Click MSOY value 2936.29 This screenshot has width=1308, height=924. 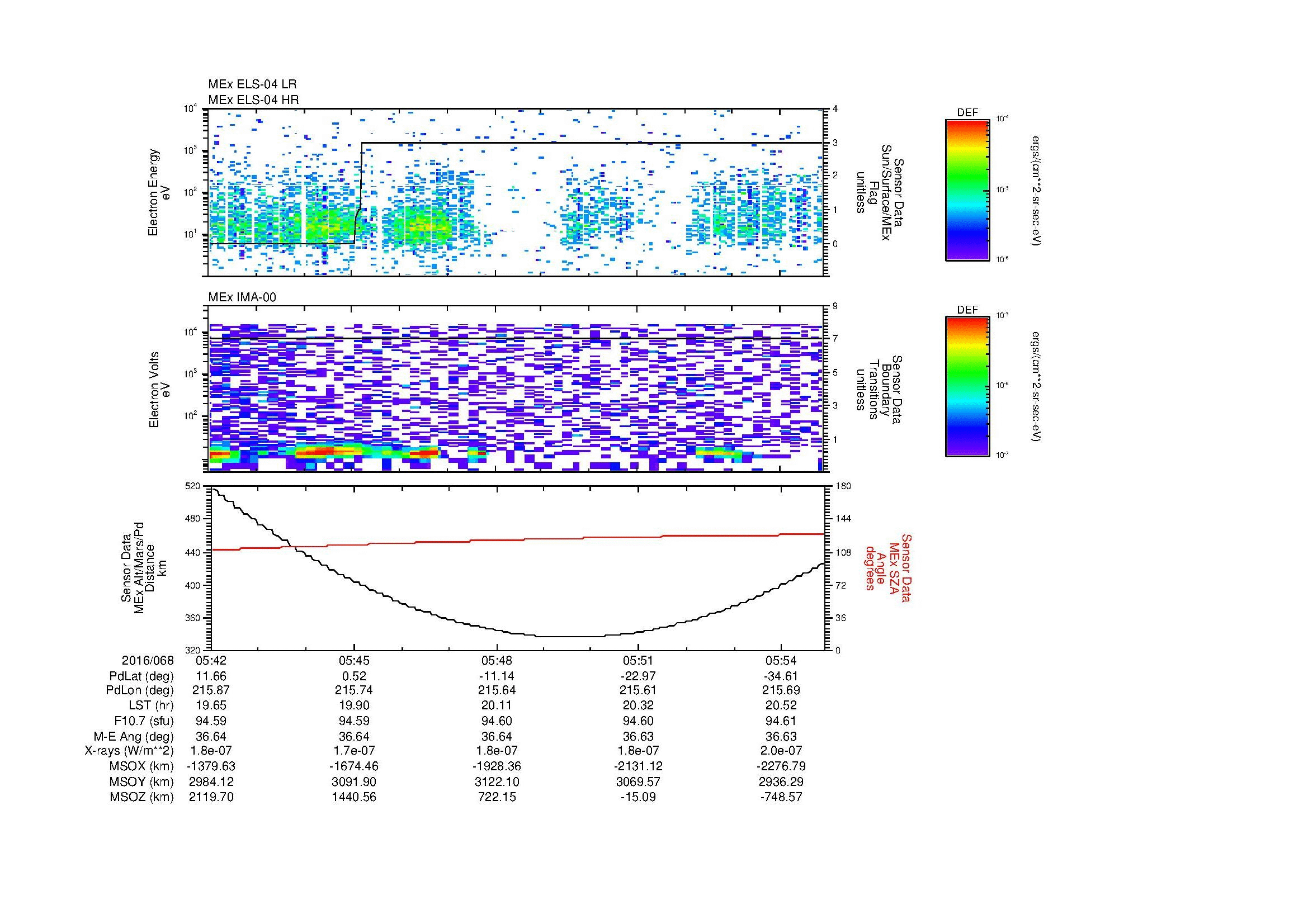pyautogui.click(x=781, y=781)
